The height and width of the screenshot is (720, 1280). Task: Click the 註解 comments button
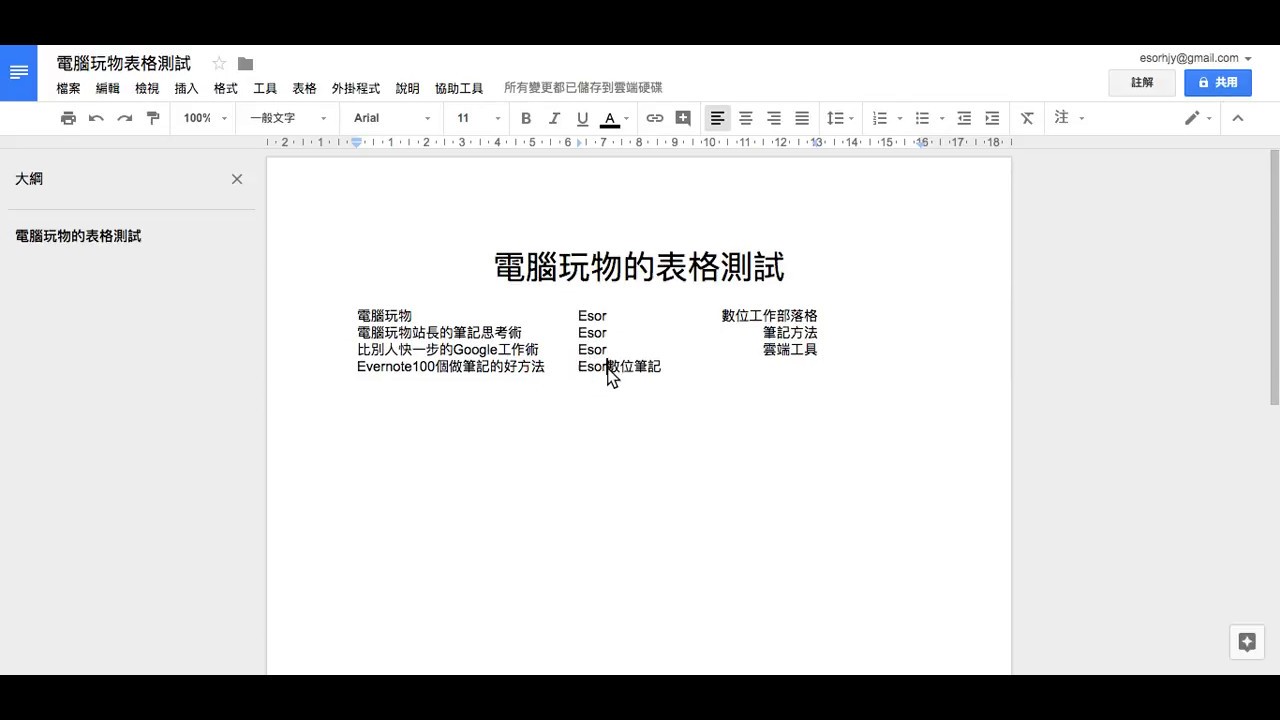[1141, 83]
